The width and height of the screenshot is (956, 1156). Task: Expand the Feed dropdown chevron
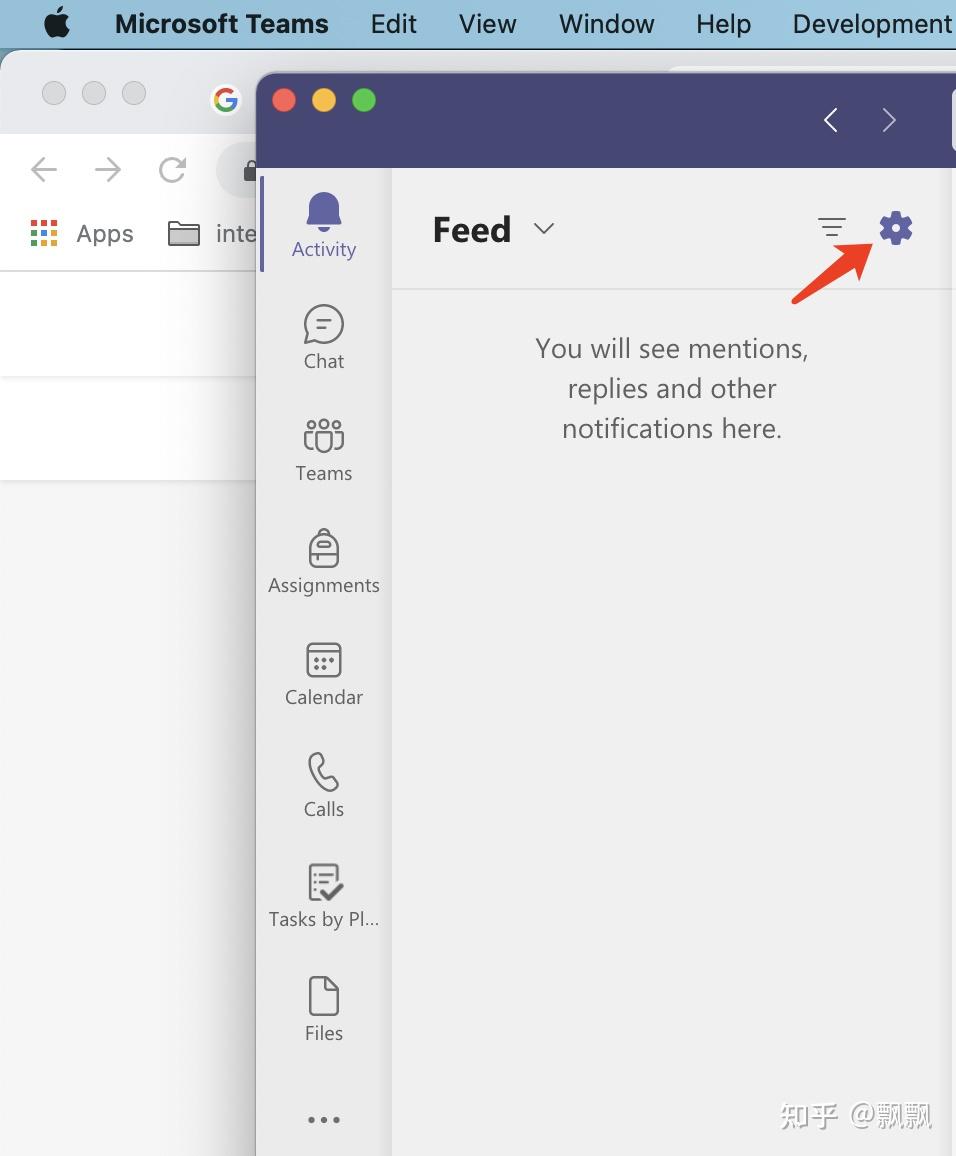click(544, 229)
